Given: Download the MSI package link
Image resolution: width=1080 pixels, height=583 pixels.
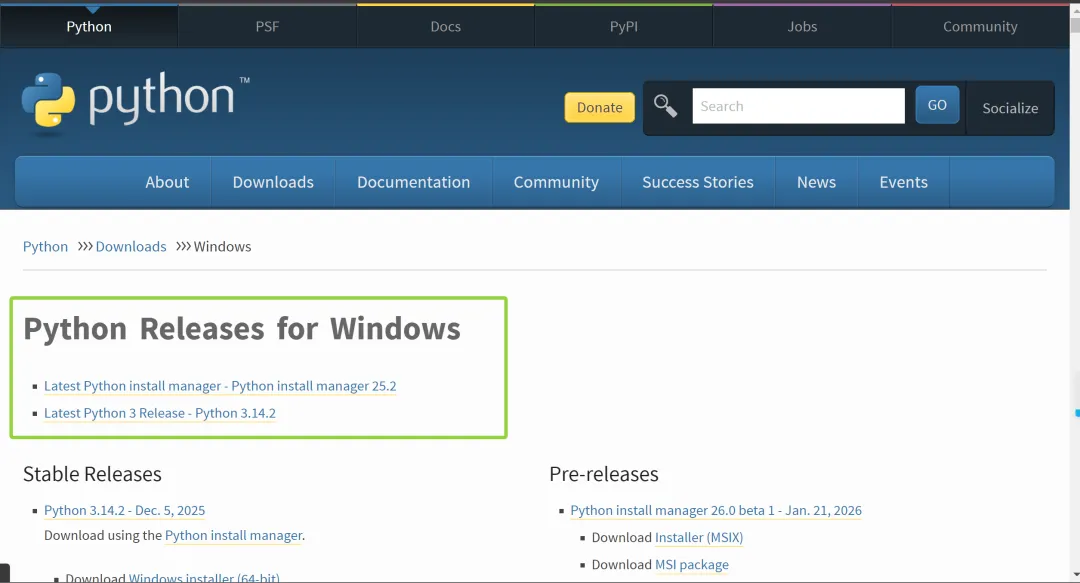Looking at the screenshot, I should point(692,564).
